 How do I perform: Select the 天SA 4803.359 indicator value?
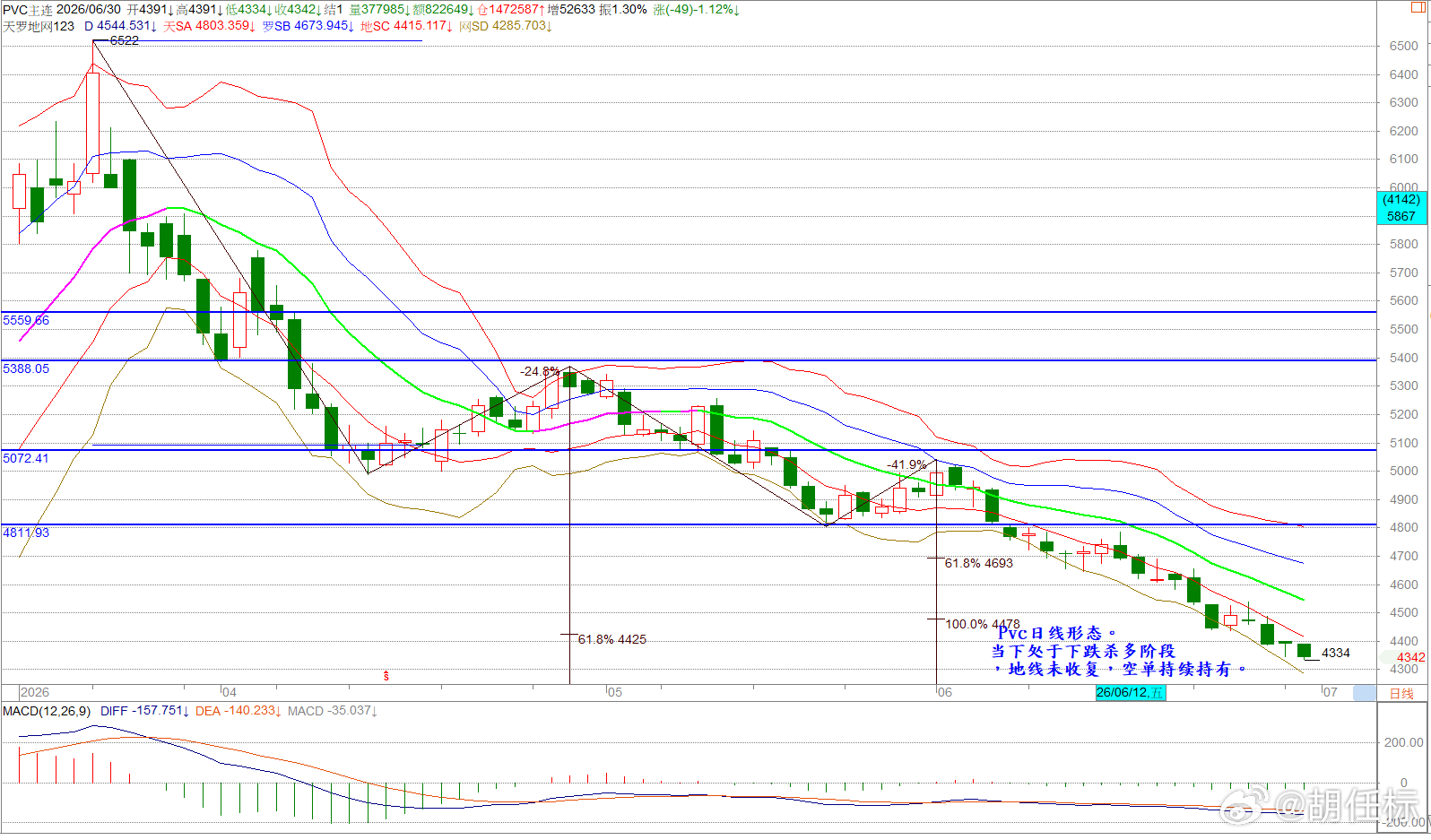click(210, 26)
